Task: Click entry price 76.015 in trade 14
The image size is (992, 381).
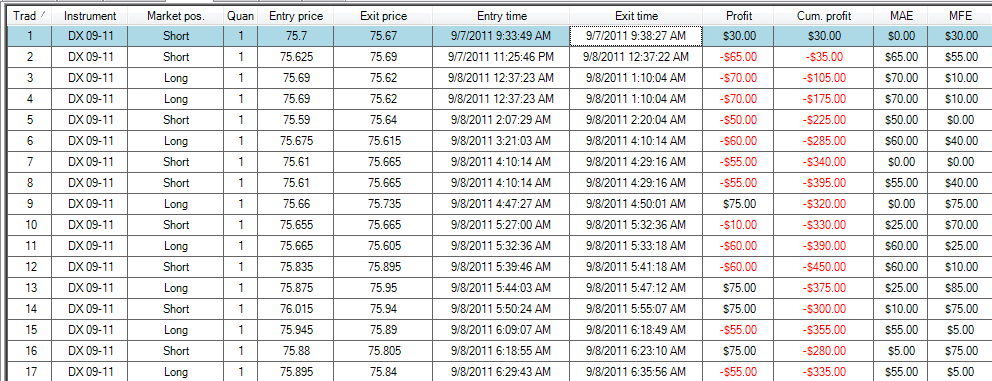Action: [296, 309]
